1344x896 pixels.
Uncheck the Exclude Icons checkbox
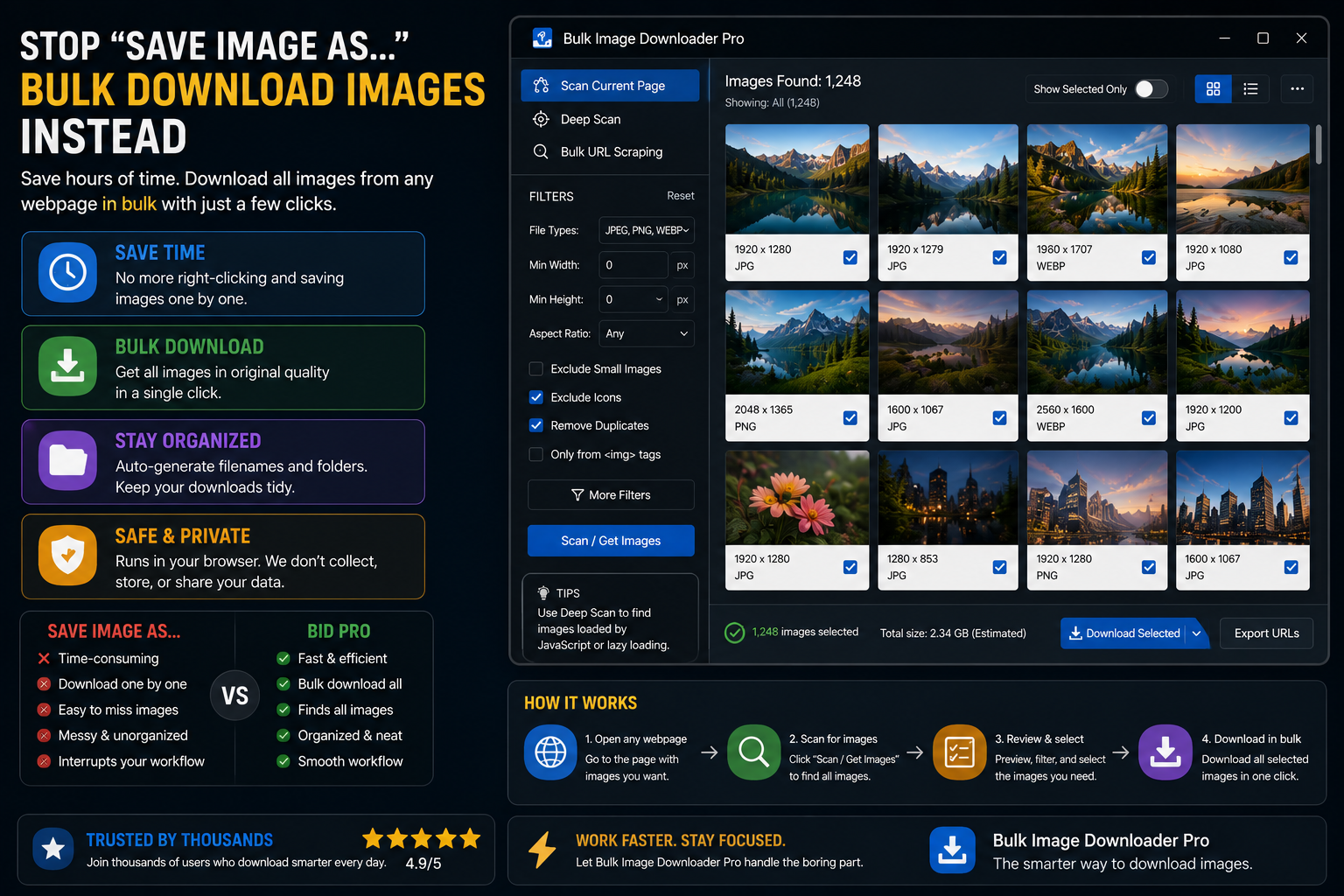click(536, 397)
